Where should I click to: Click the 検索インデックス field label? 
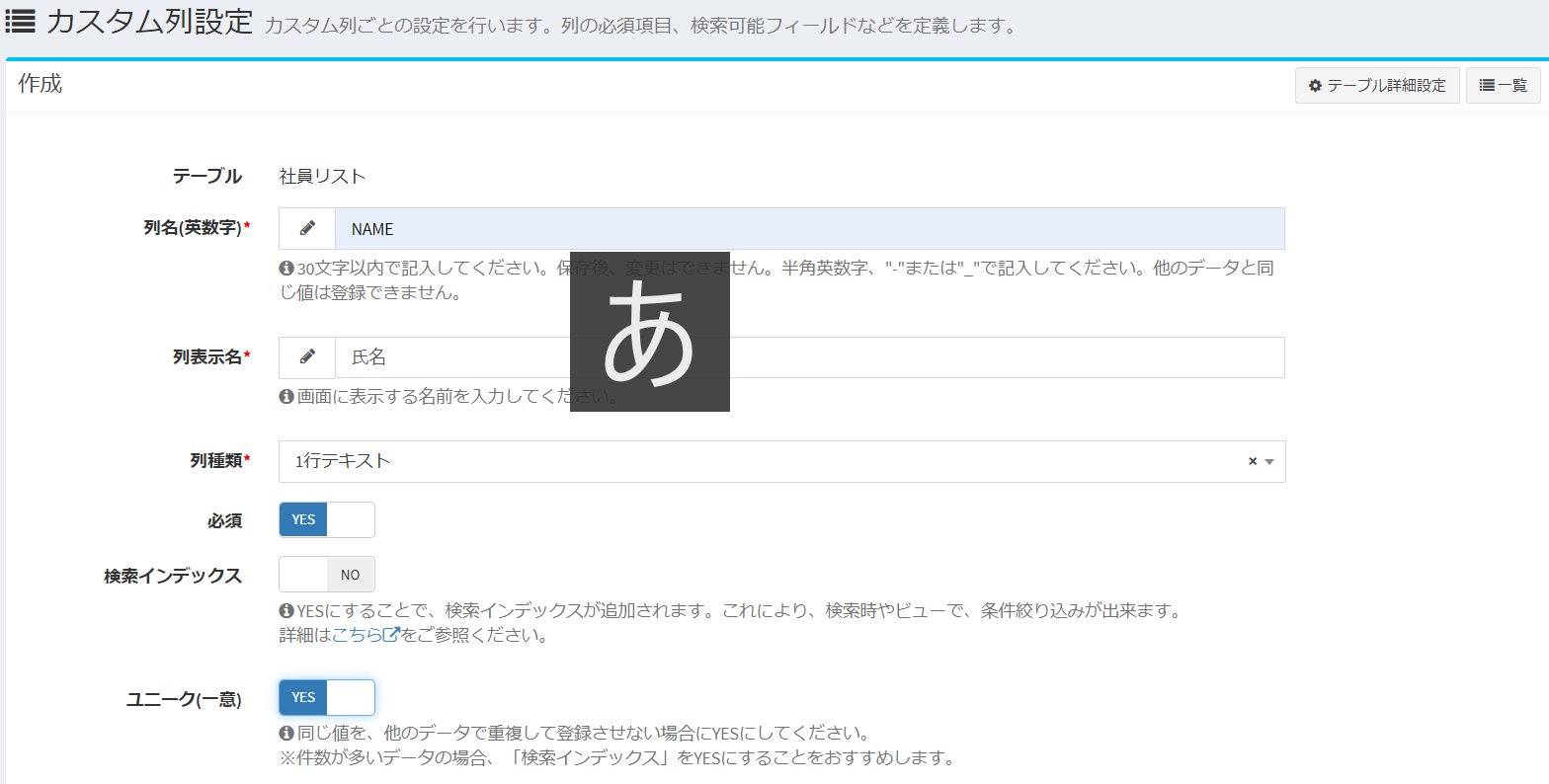173,576
